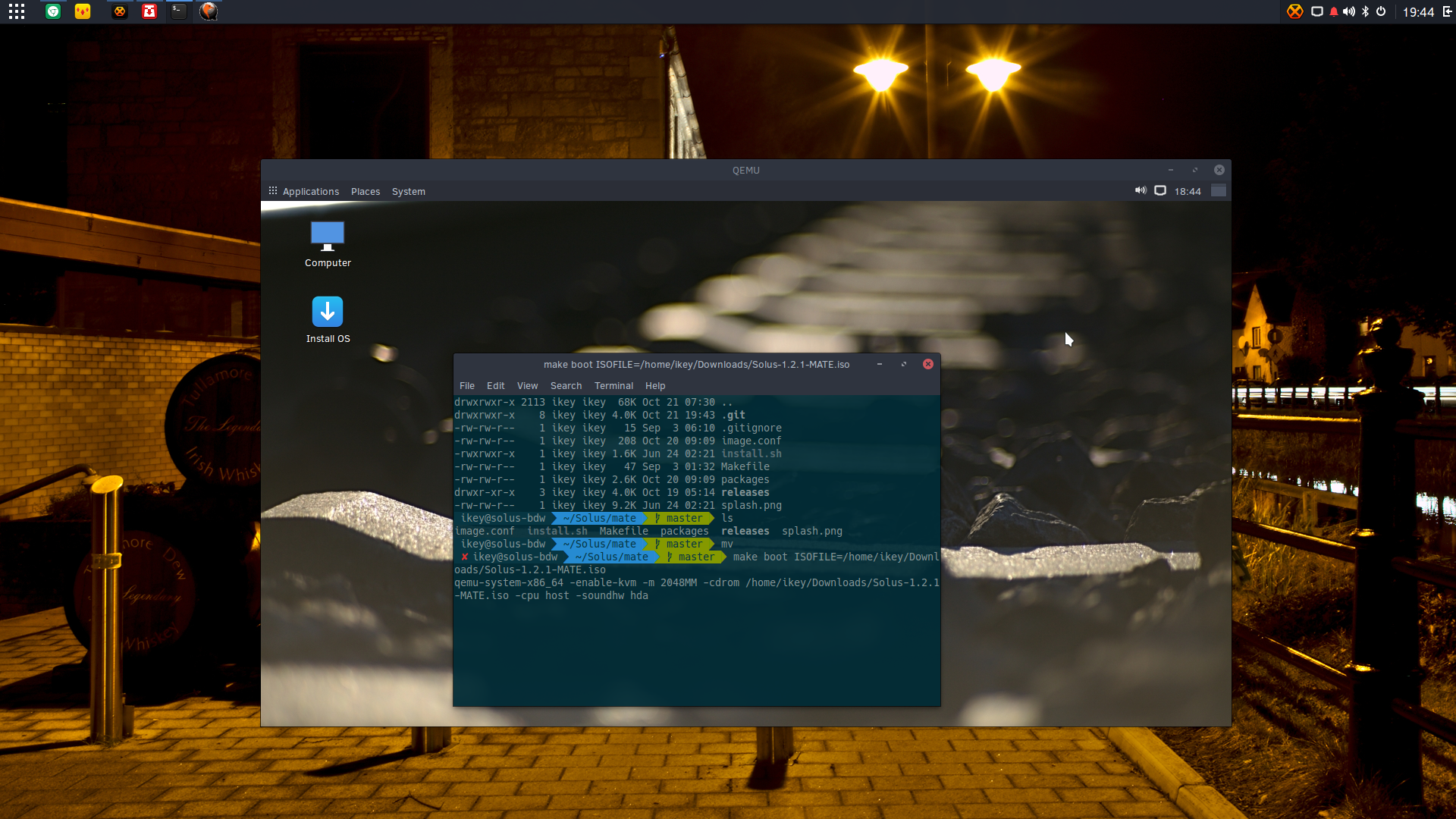Open the terminal Help menu
Viewport: 1456px width, 819px height.
point(655,385)
